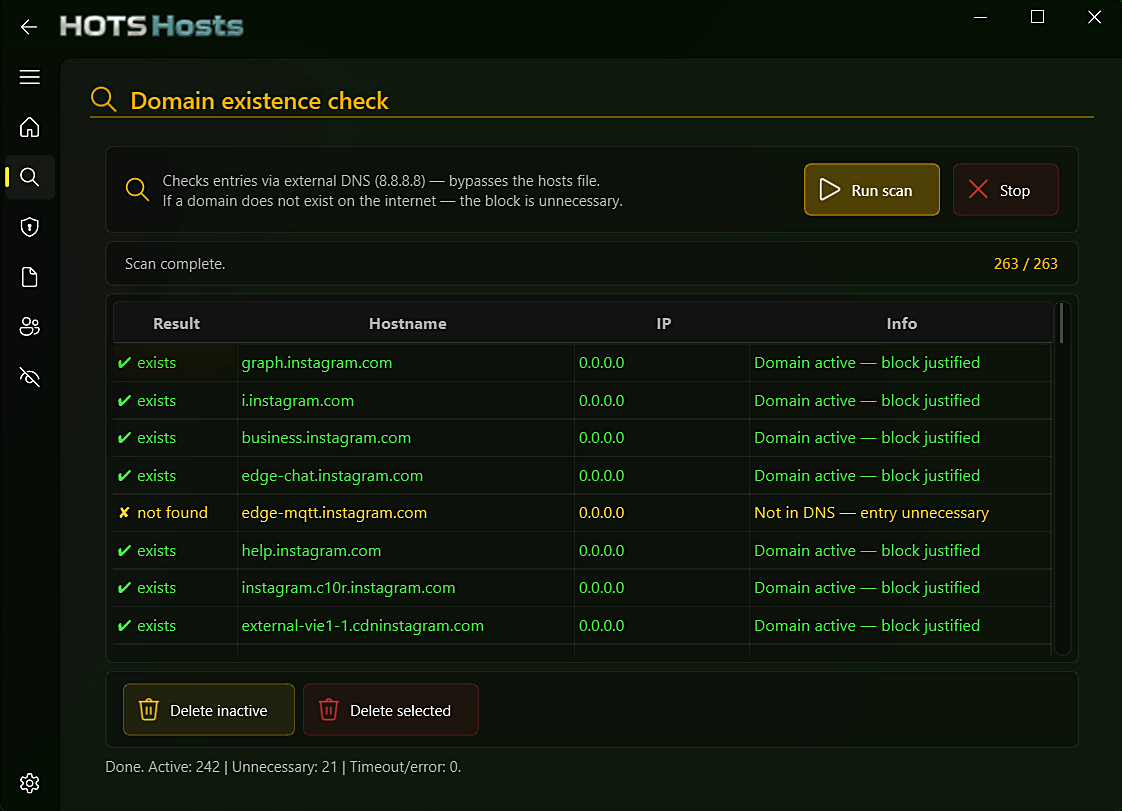The image size is (1122, 811).
Task: Select business.instagram.com hostname
Action: 326,438
